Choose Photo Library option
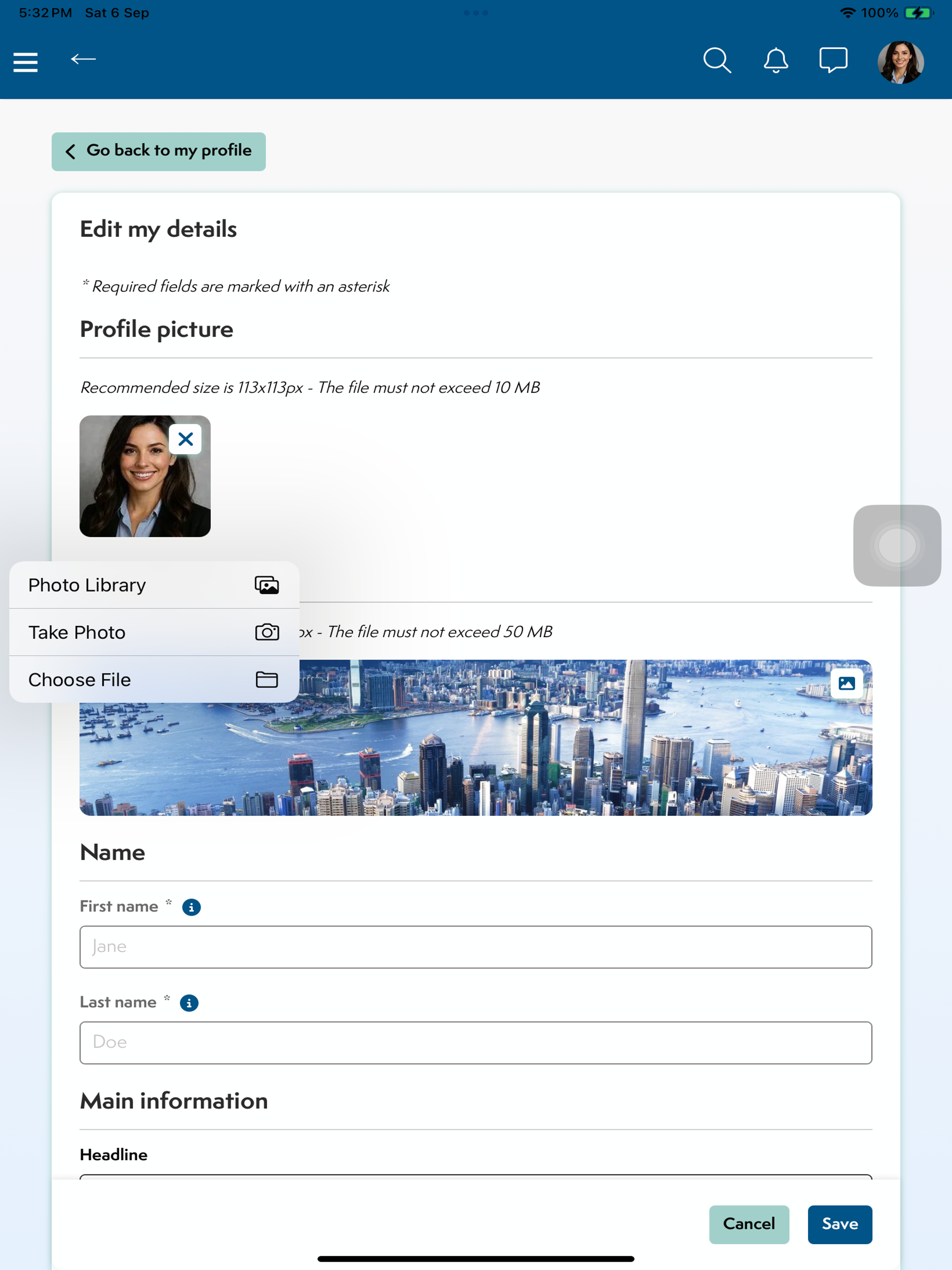This screenshot has height=1270, width=952. point(154,585)
